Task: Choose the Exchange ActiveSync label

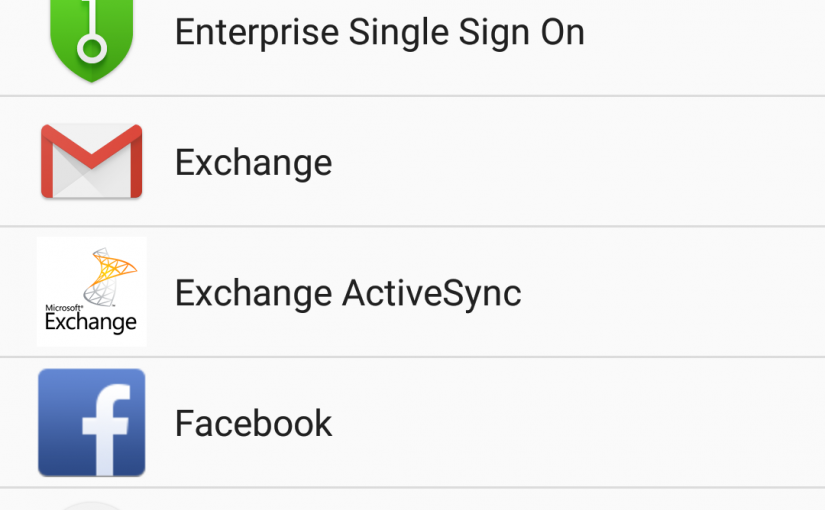Action: point(348,293)
